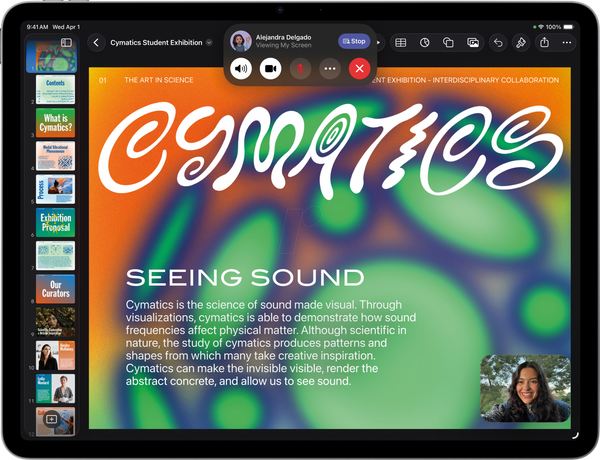Tap the FaceTime video picture-in-picture
The height and width of the screenshot is (460, 600).
[525, 388]
